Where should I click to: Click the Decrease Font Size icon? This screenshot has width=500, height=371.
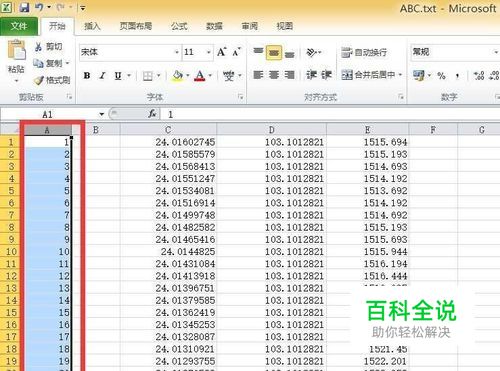click(x=236, y=52)
